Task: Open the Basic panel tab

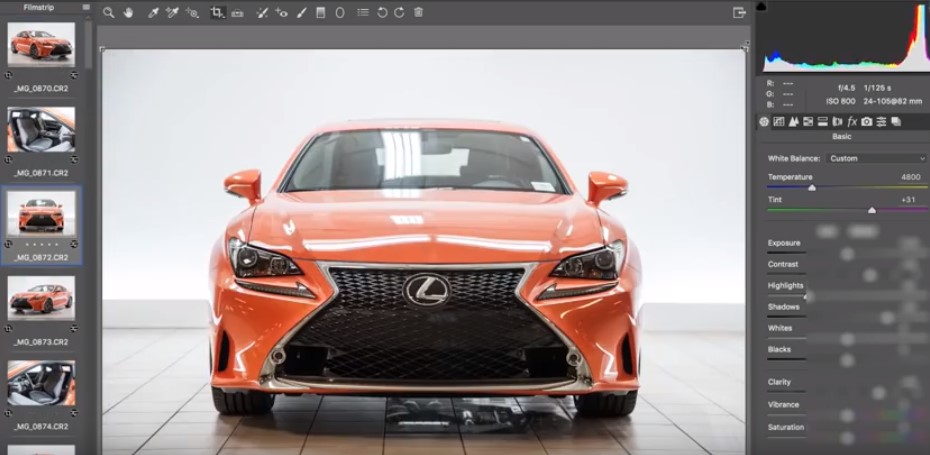Action: tap(764, 122)
